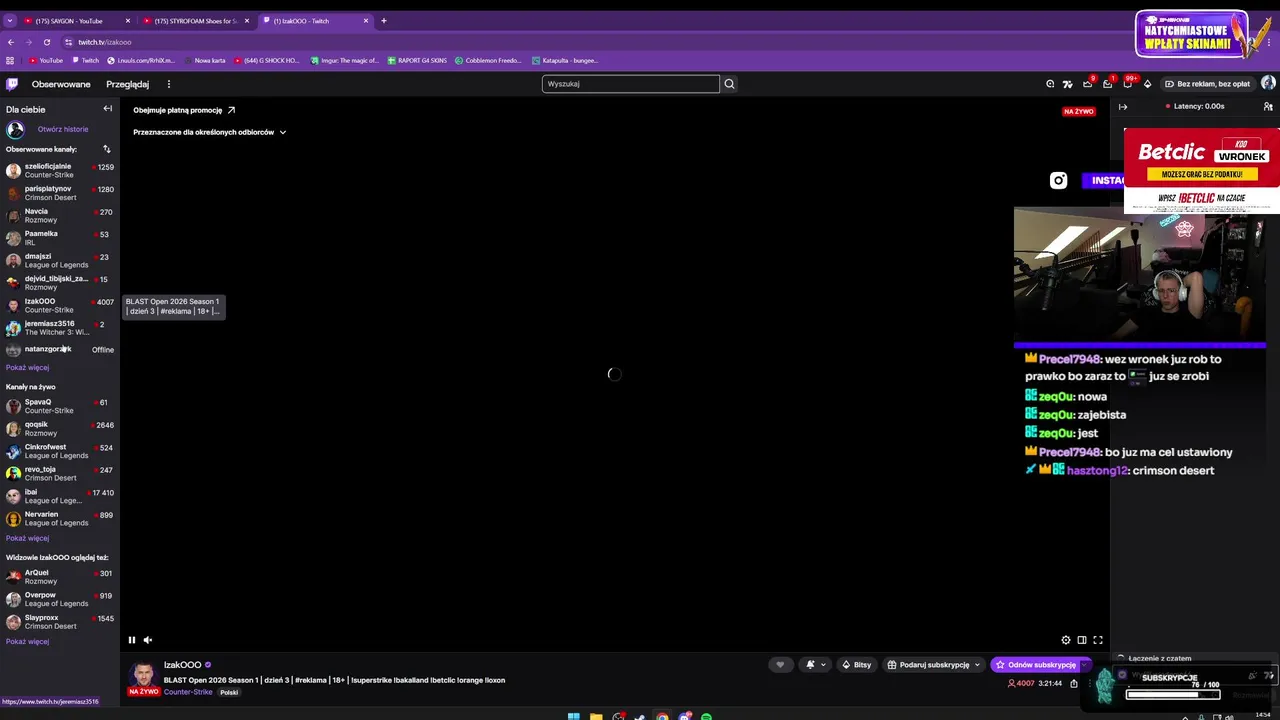
Task: Open arrow next to Odnów subskrypcję
Action: [1084, 665]
